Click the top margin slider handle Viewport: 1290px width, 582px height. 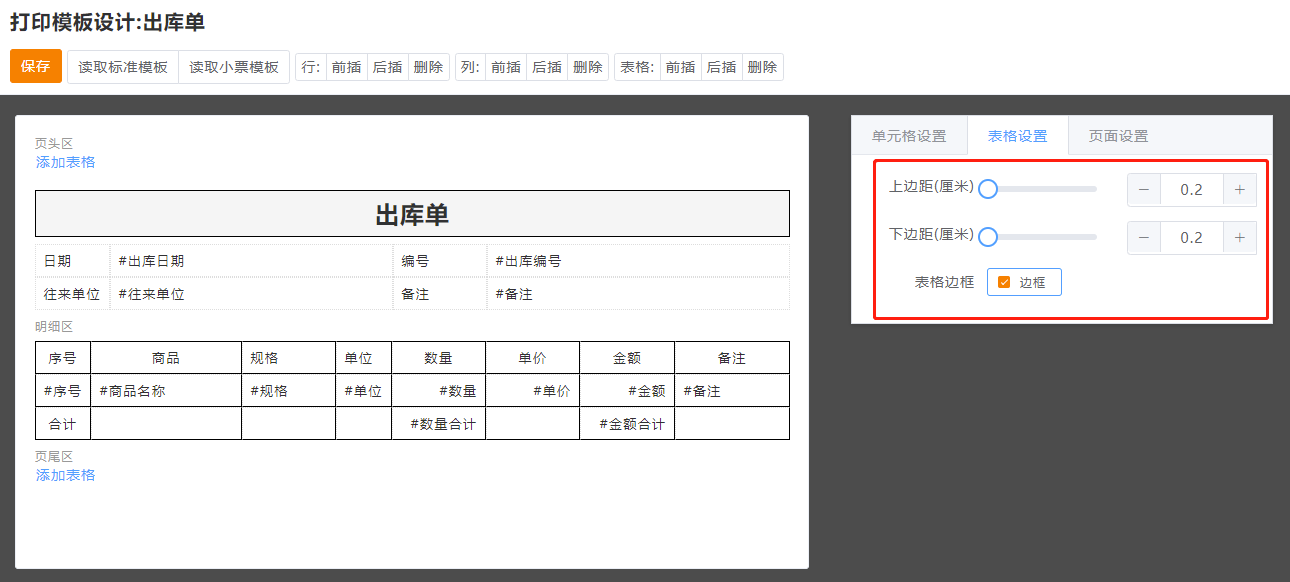[988, 189]
